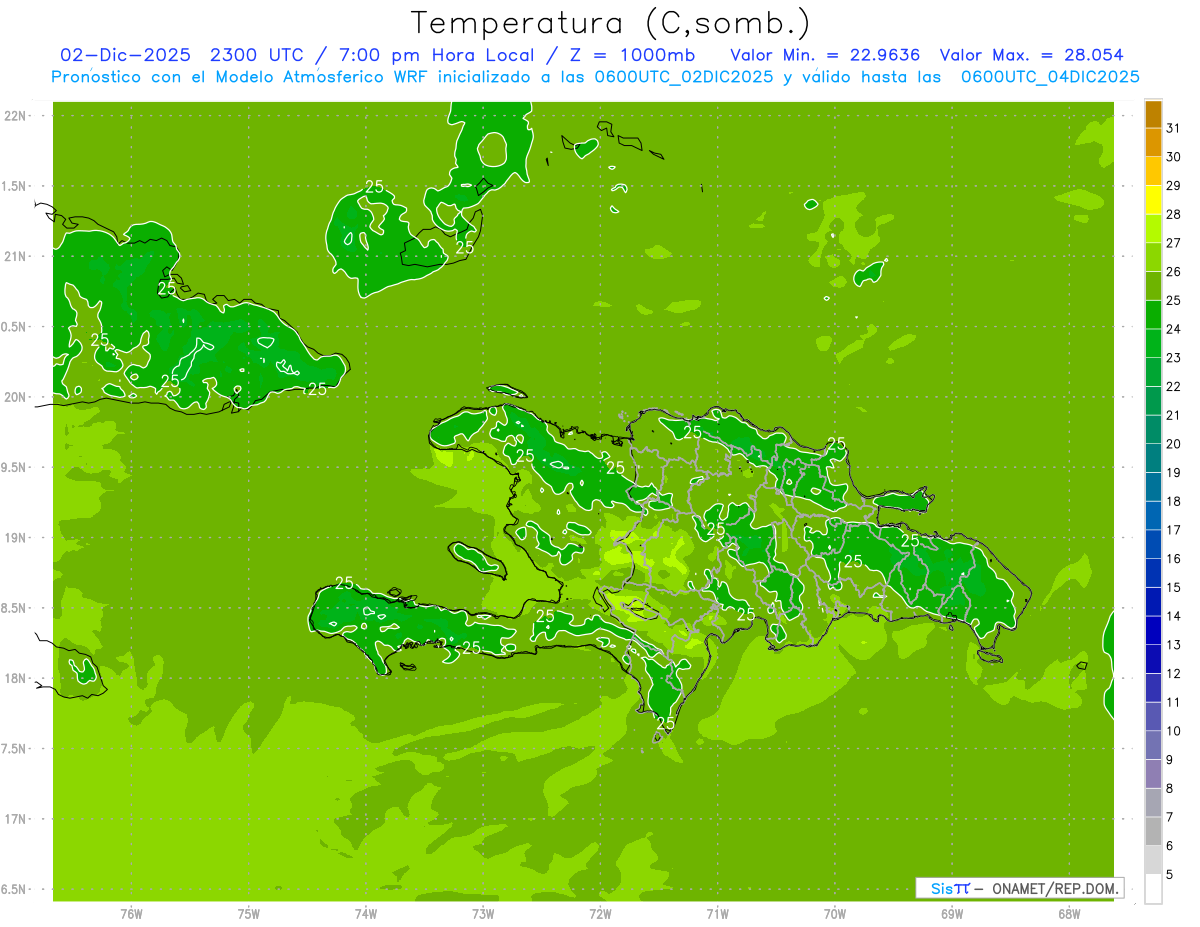
Task: Click the legend value label '5'
Action: click(1169, 875)
